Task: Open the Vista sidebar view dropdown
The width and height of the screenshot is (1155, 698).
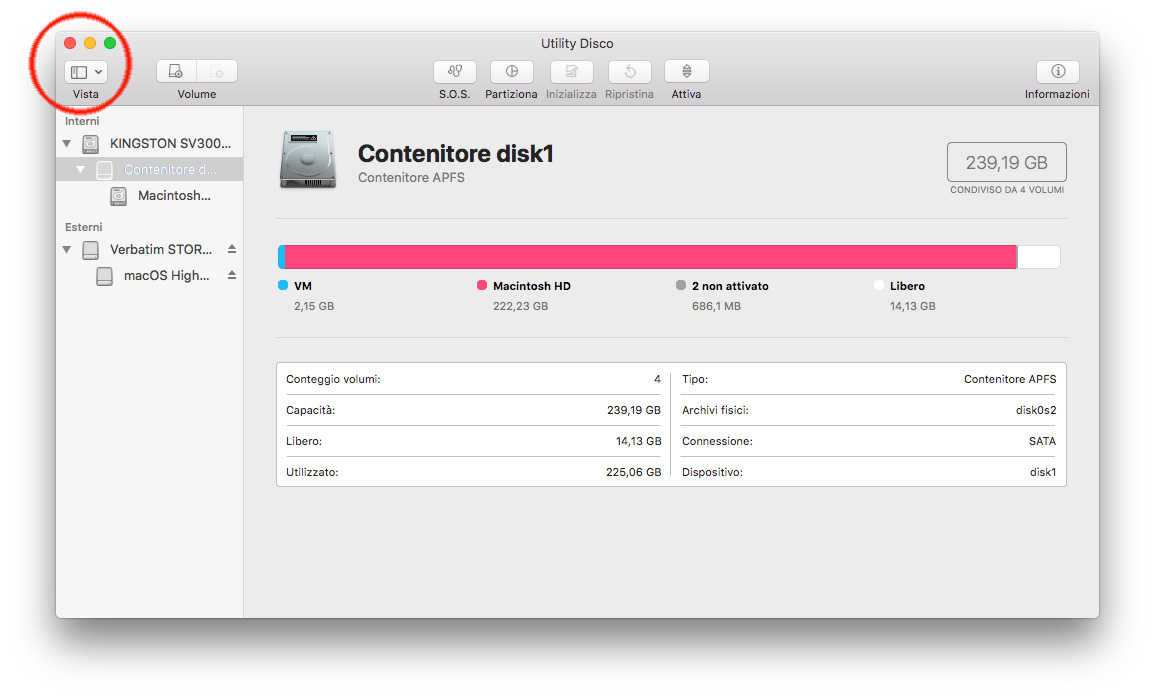Action: [85, 71]
